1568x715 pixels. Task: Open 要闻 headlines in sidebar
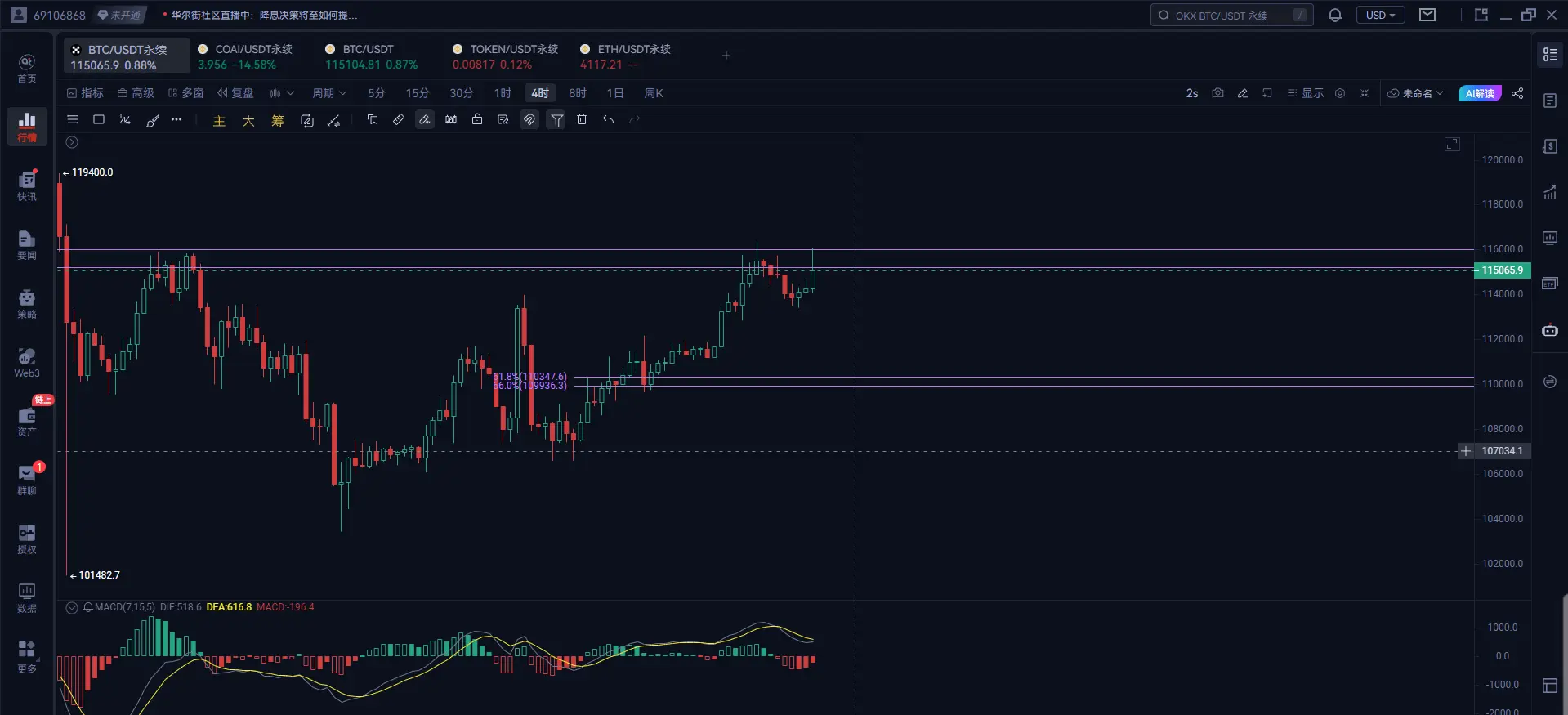pos(27,244)
